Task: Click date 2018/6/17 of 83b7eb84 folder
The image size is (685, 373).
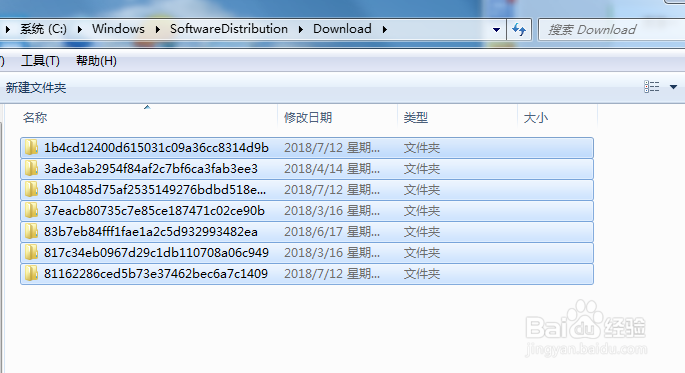Action: click(x=332, y=231)
